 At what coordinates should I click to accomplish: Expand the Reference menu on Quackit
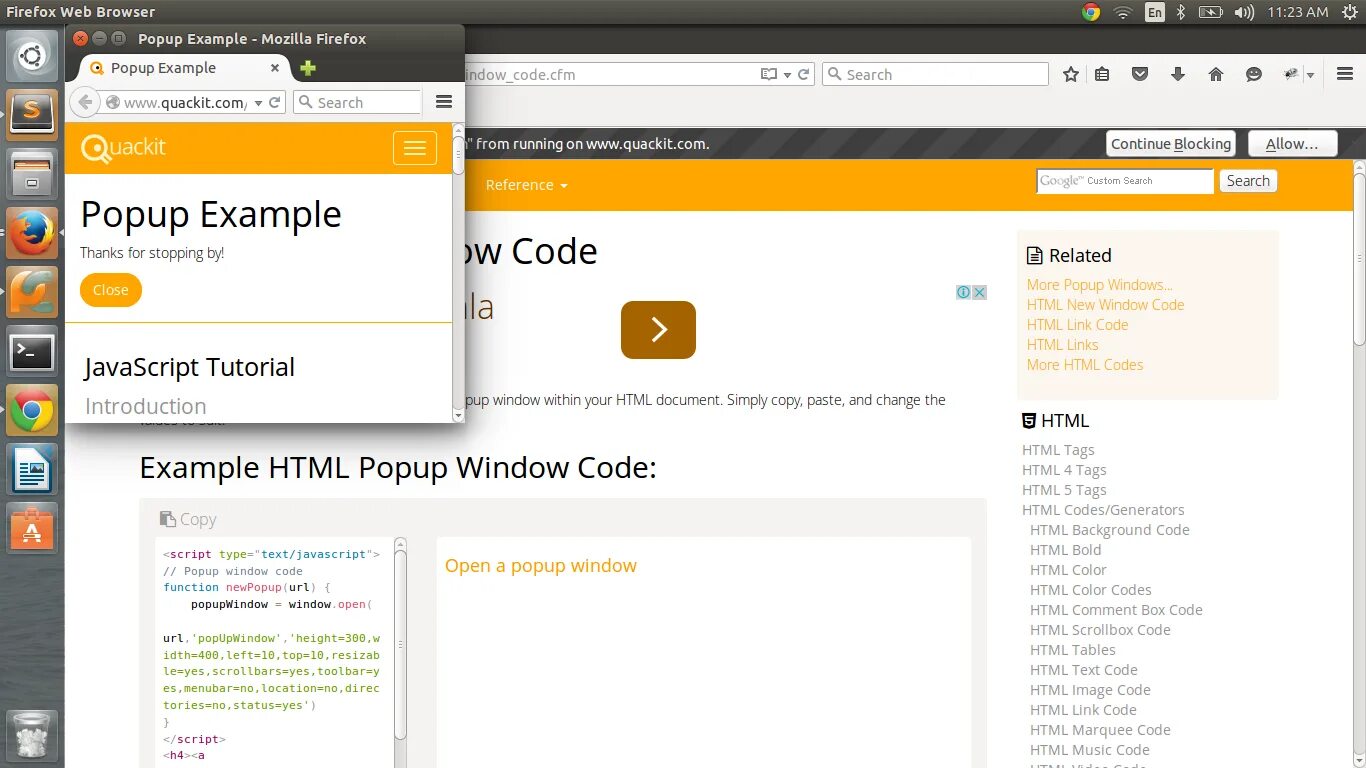[526, 185]
